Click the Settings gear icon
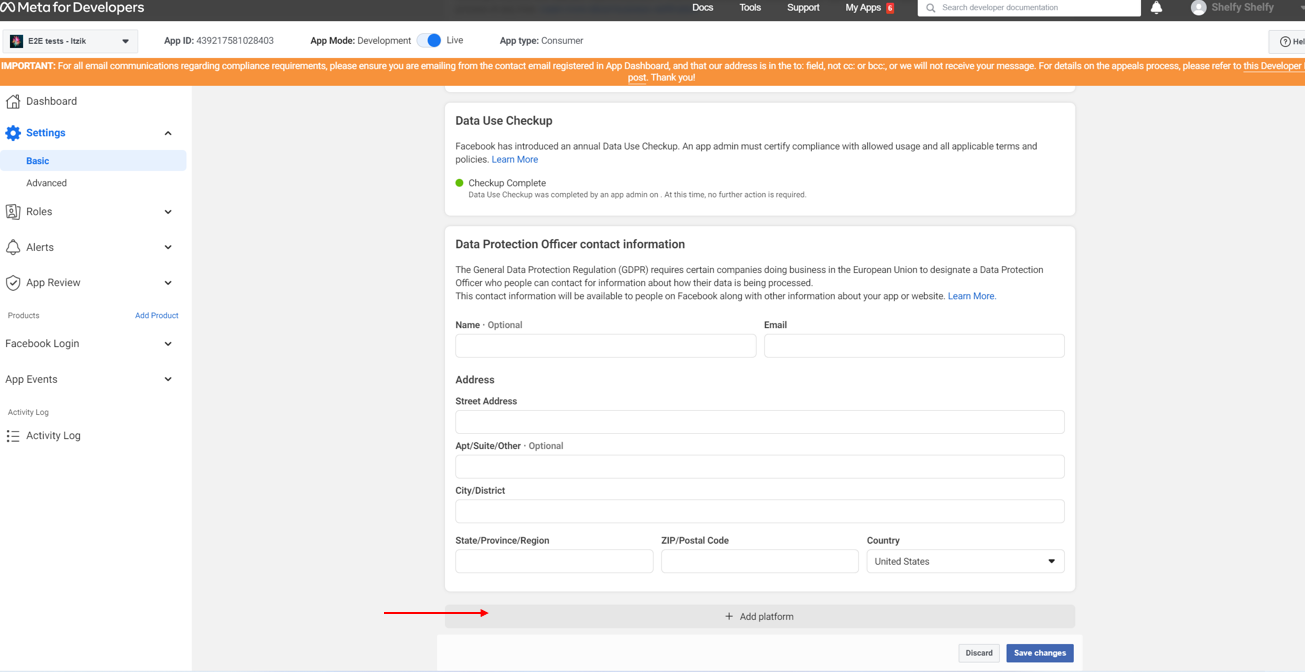This screenshot has width=1305, height=672. point(13,133)
